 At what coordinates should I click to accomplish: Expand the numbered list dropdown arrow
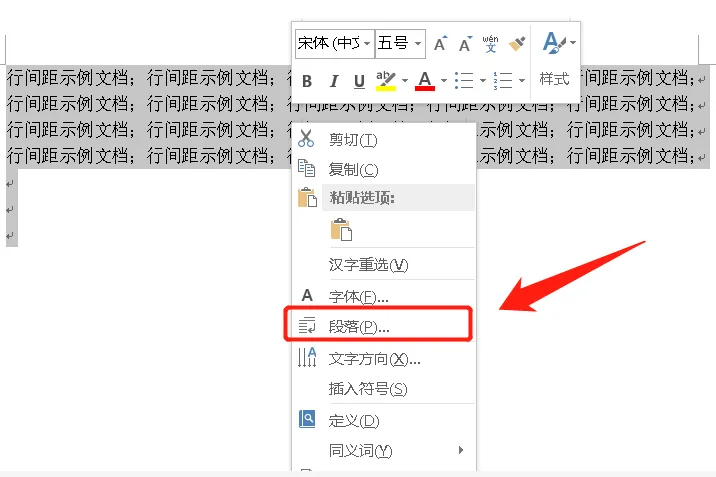[521, 80]
